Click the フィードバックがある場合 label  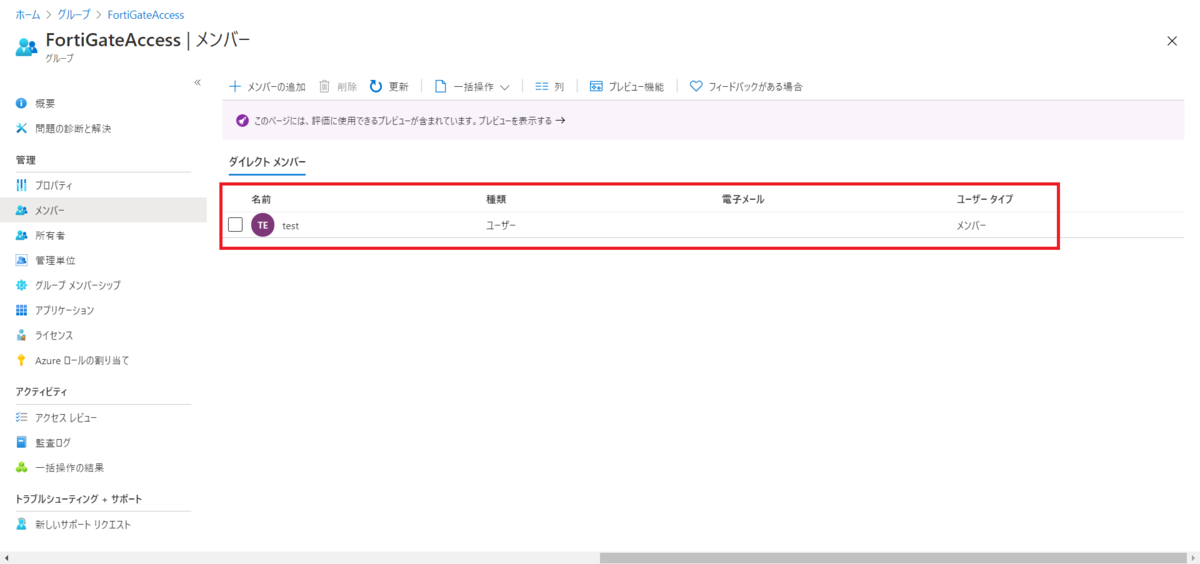tap(755, 87)
